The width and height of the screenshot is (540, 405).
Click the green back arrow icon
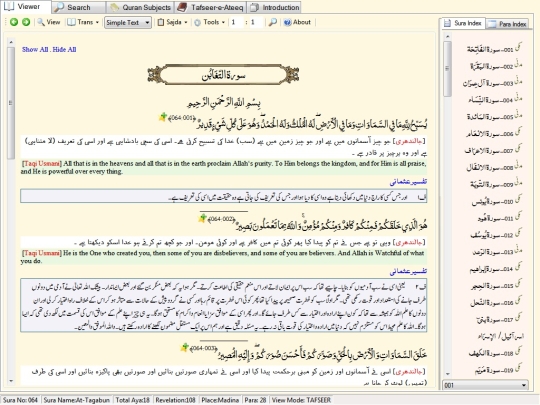pos(14,22)
